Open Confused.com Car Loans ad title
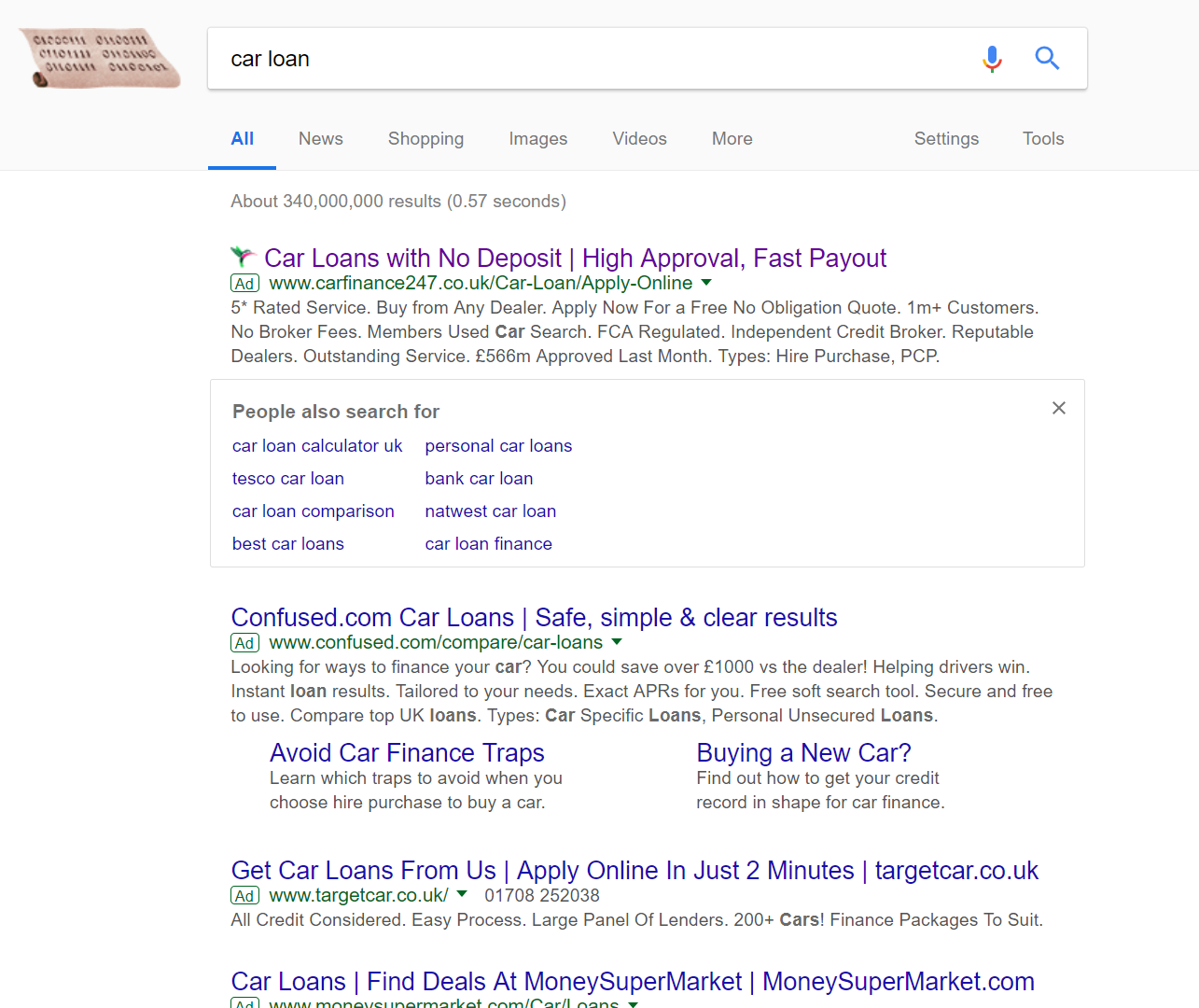Screen dimensions: 1199x1008 point(534,618)
